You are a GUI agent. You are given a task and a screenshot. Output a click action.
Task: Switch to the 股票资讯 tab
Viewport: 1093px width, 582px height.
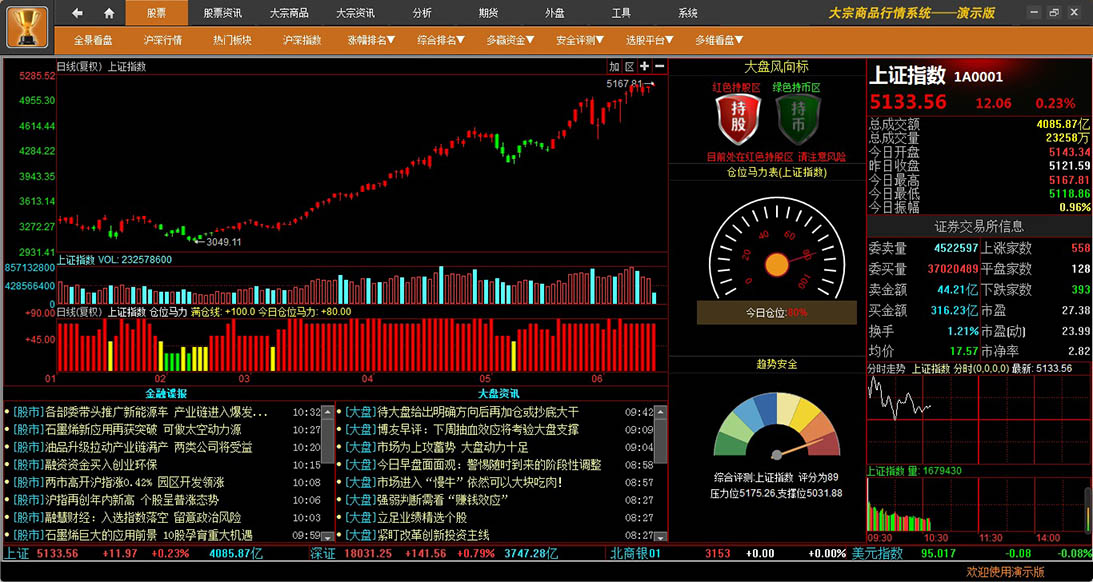click(223, 13)
